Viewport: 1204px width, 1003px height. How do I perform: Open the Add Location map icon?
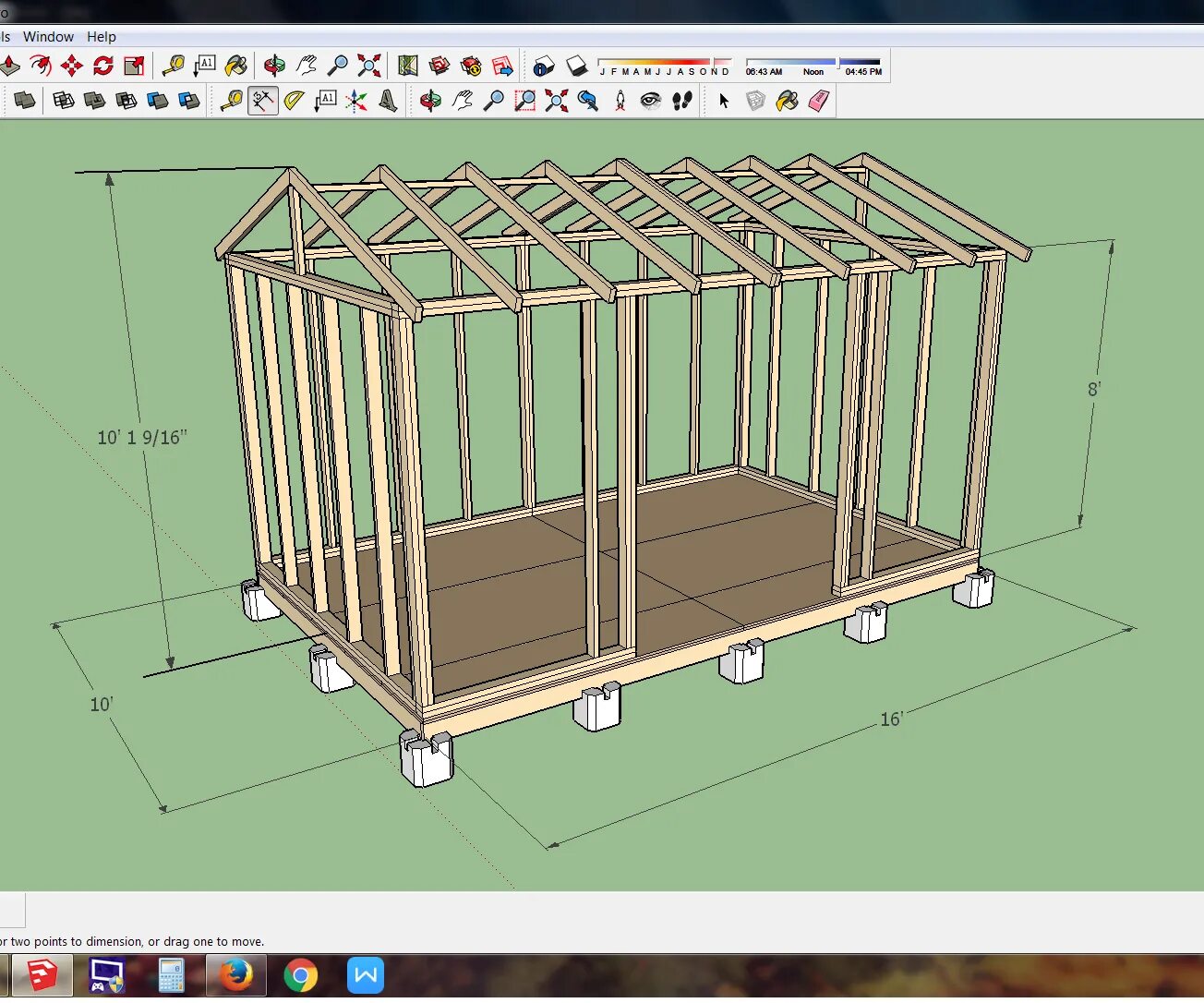coord(407,66)
